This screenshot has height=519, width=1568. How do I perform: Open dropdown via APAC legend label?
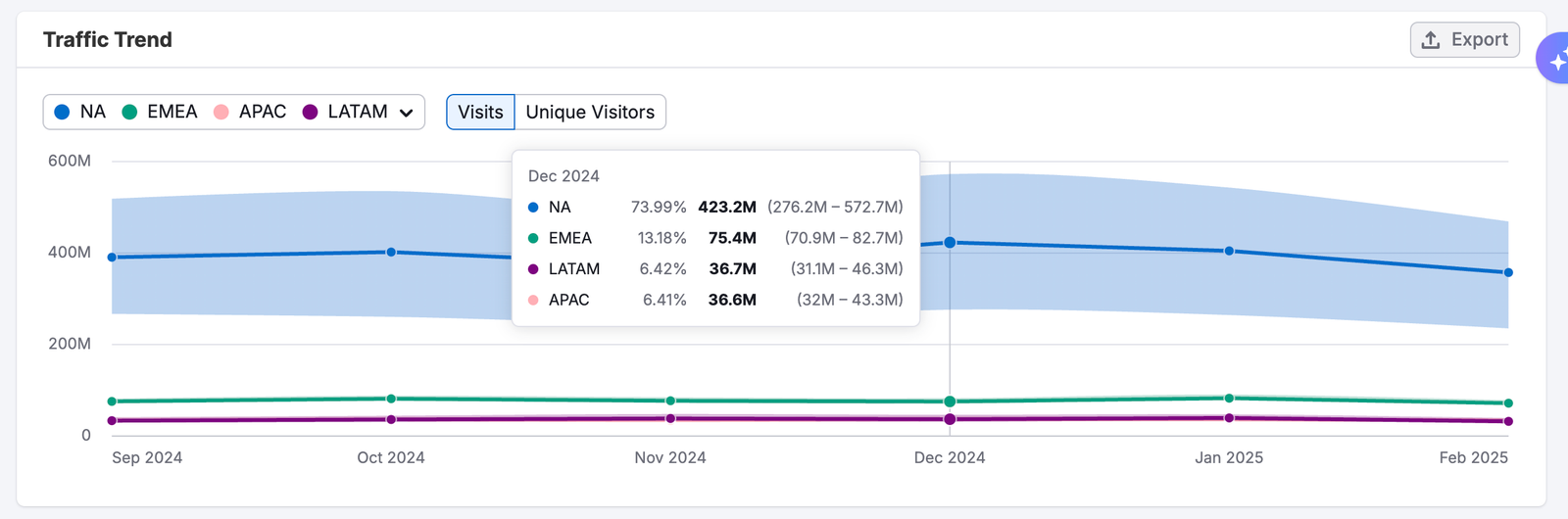click(x=263, y=113)
